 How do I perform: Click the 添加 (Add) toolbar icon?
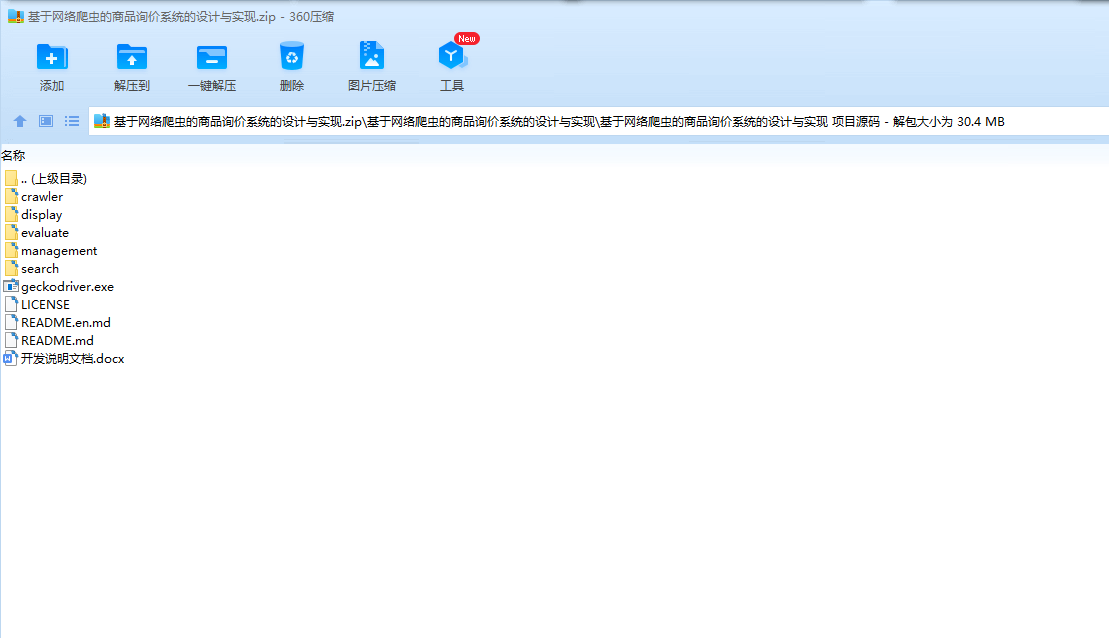pyautogui.click(x=52, y=57)
